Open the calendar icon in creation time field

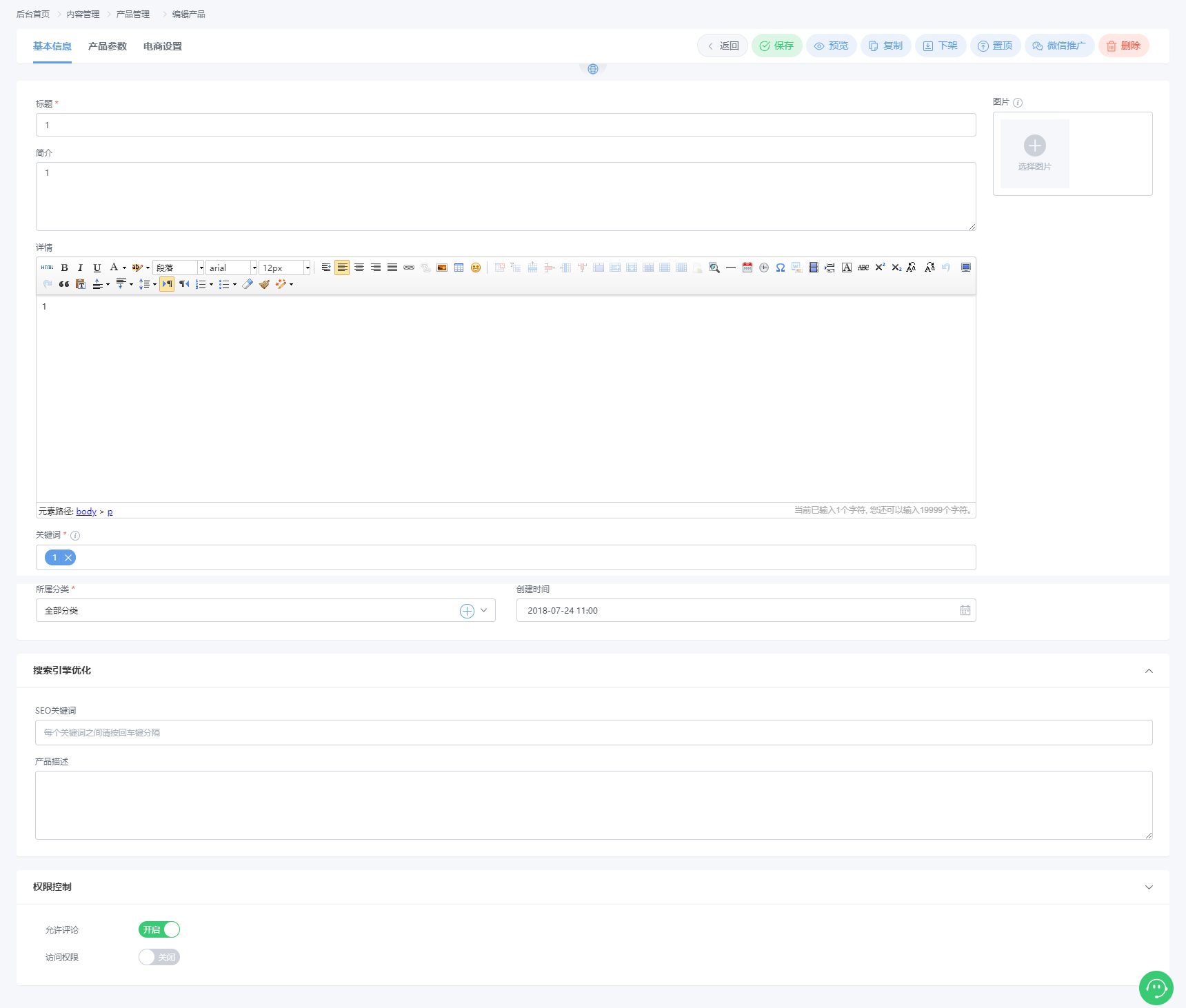(965, 610)
